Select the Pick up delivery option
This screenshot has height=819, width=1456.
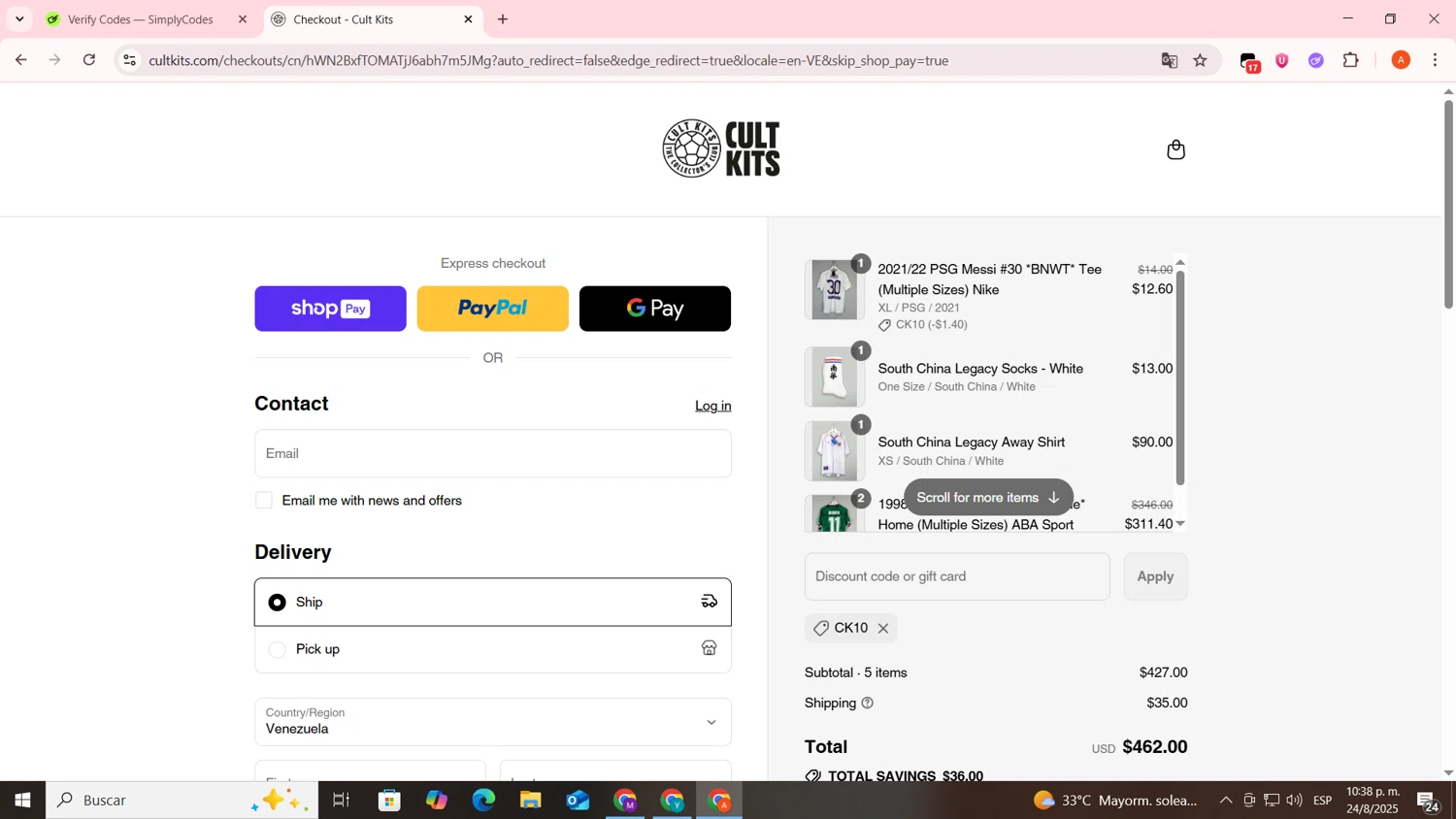493,649
